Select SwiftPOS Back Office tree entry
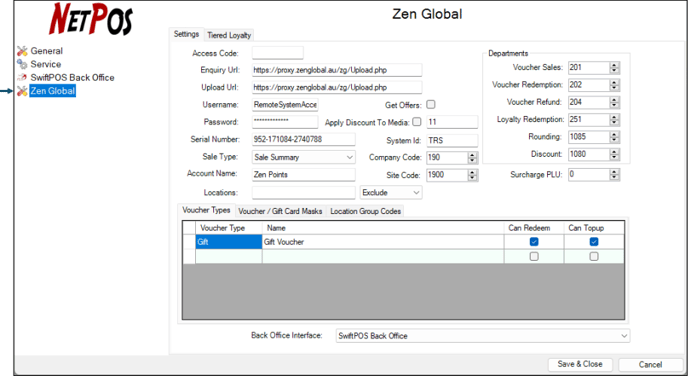 (72, 78)
